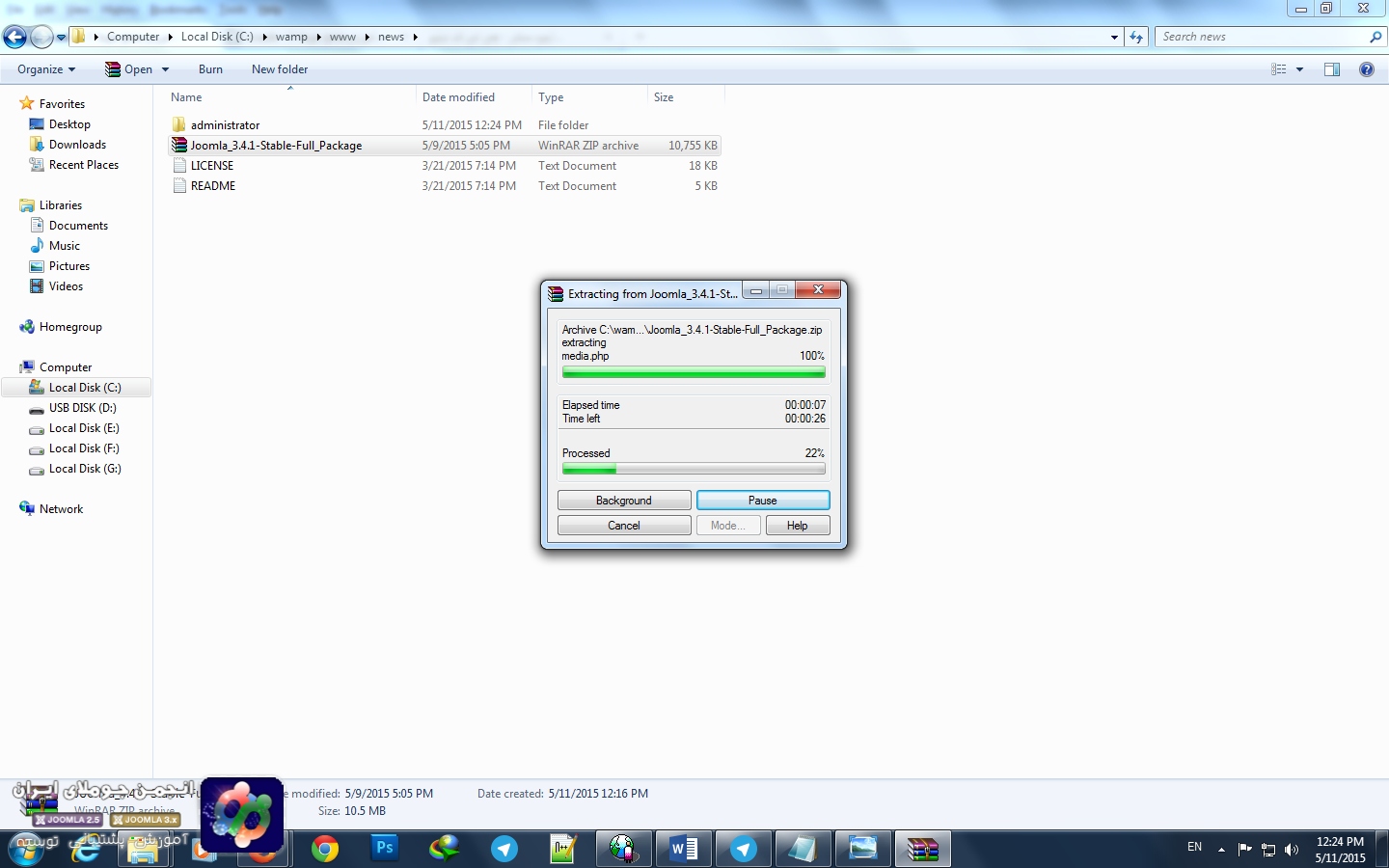Click the Search news input field
The height and width of the screenshot is (868, 1389).
pos(1262,37)
